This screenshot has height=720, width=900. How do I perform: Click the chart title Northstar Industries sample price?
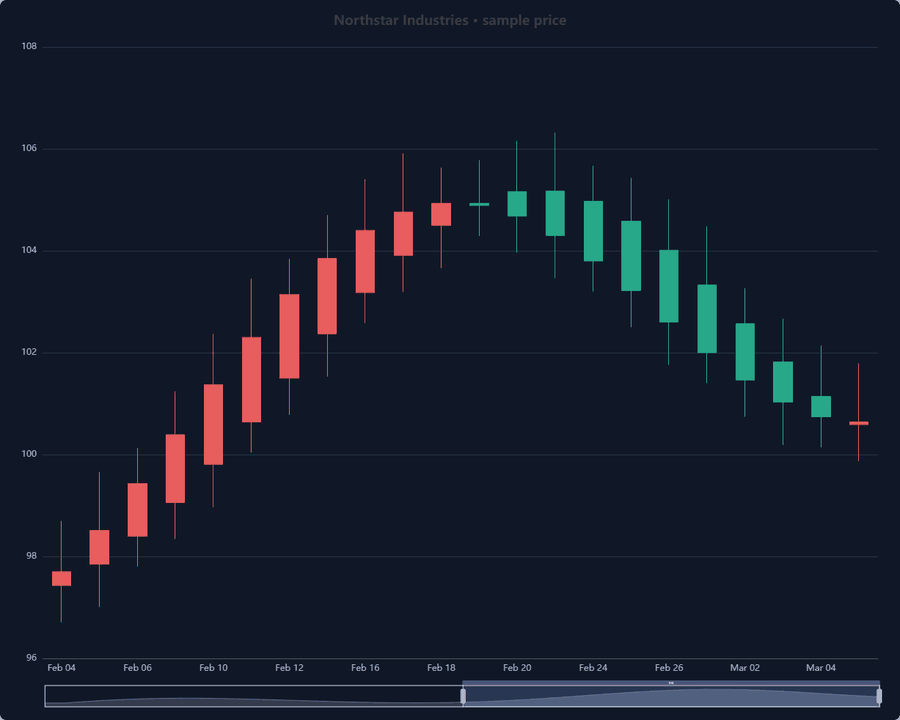[x=450, y=21]
